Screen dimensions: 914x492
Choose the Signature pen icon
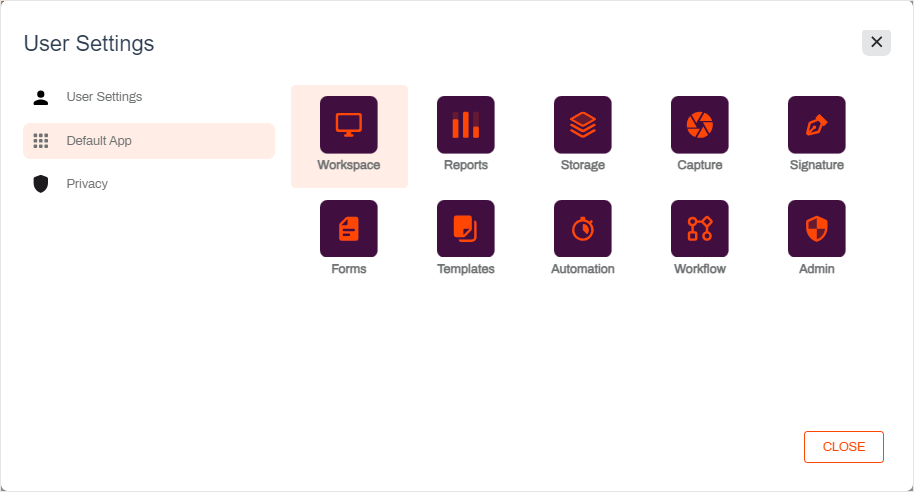(817, 125)
